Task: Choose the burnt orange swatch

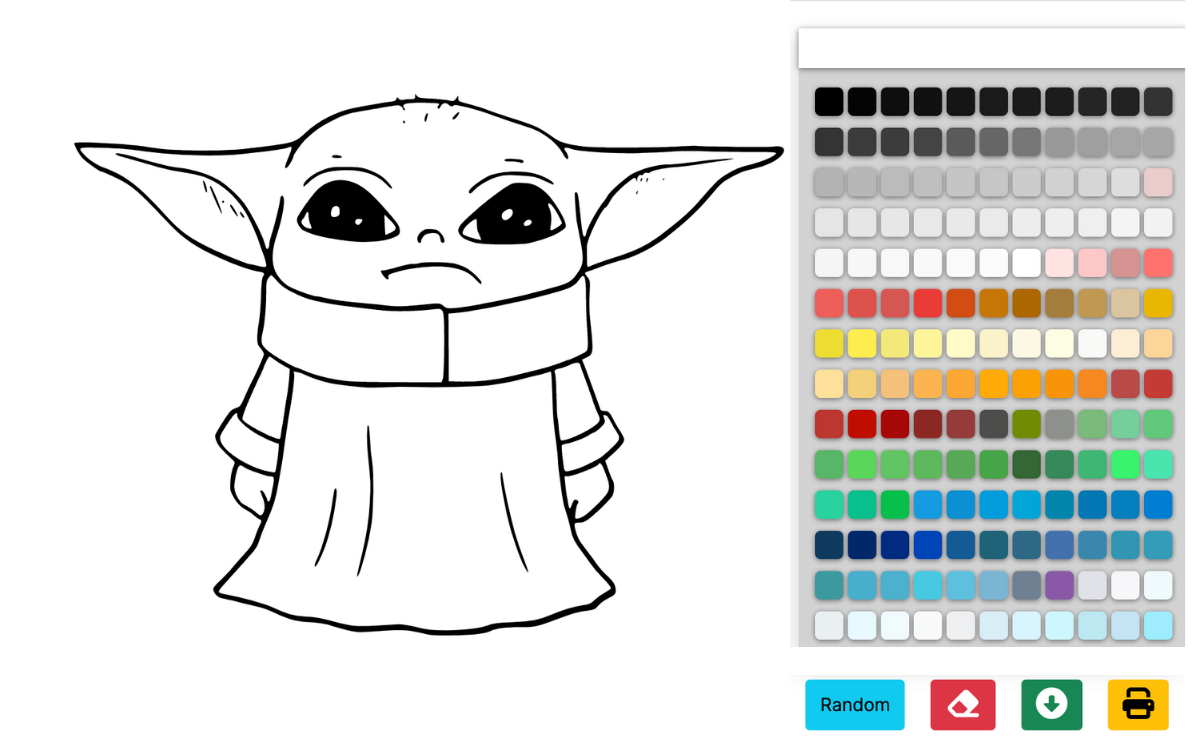Action: 960,303
